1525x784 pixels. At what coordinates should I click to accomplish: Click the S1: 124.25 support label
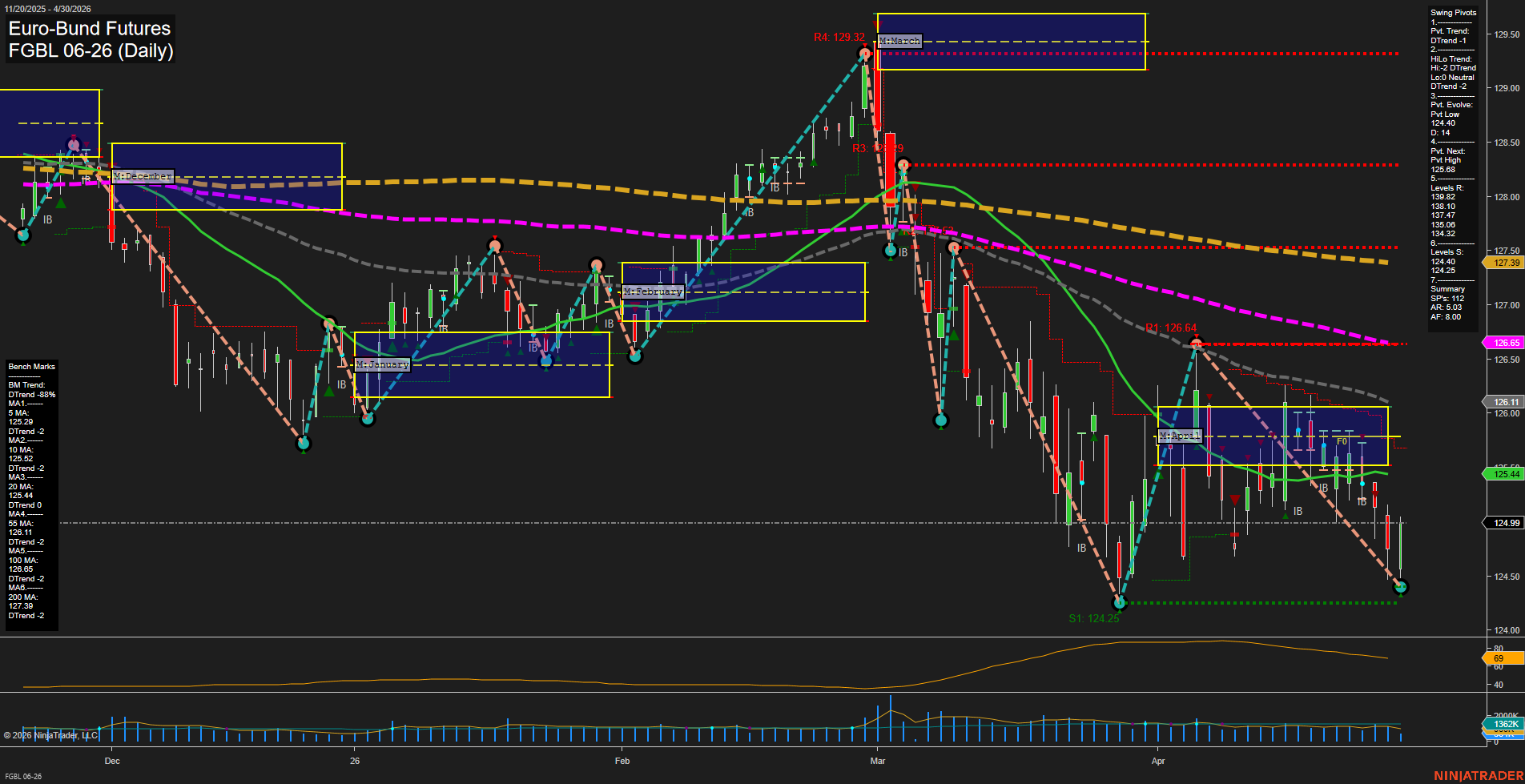coord(1095,617)
